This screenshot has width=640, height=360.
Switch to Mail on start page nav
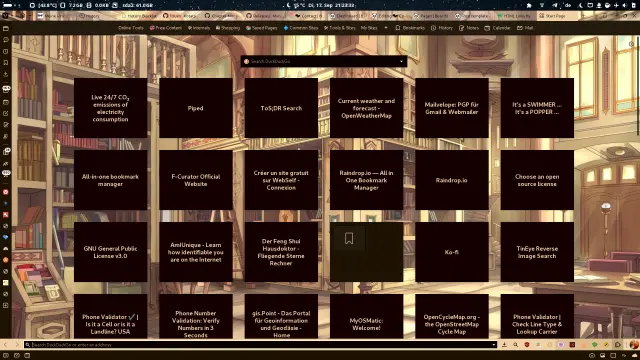tap(525, 28)
